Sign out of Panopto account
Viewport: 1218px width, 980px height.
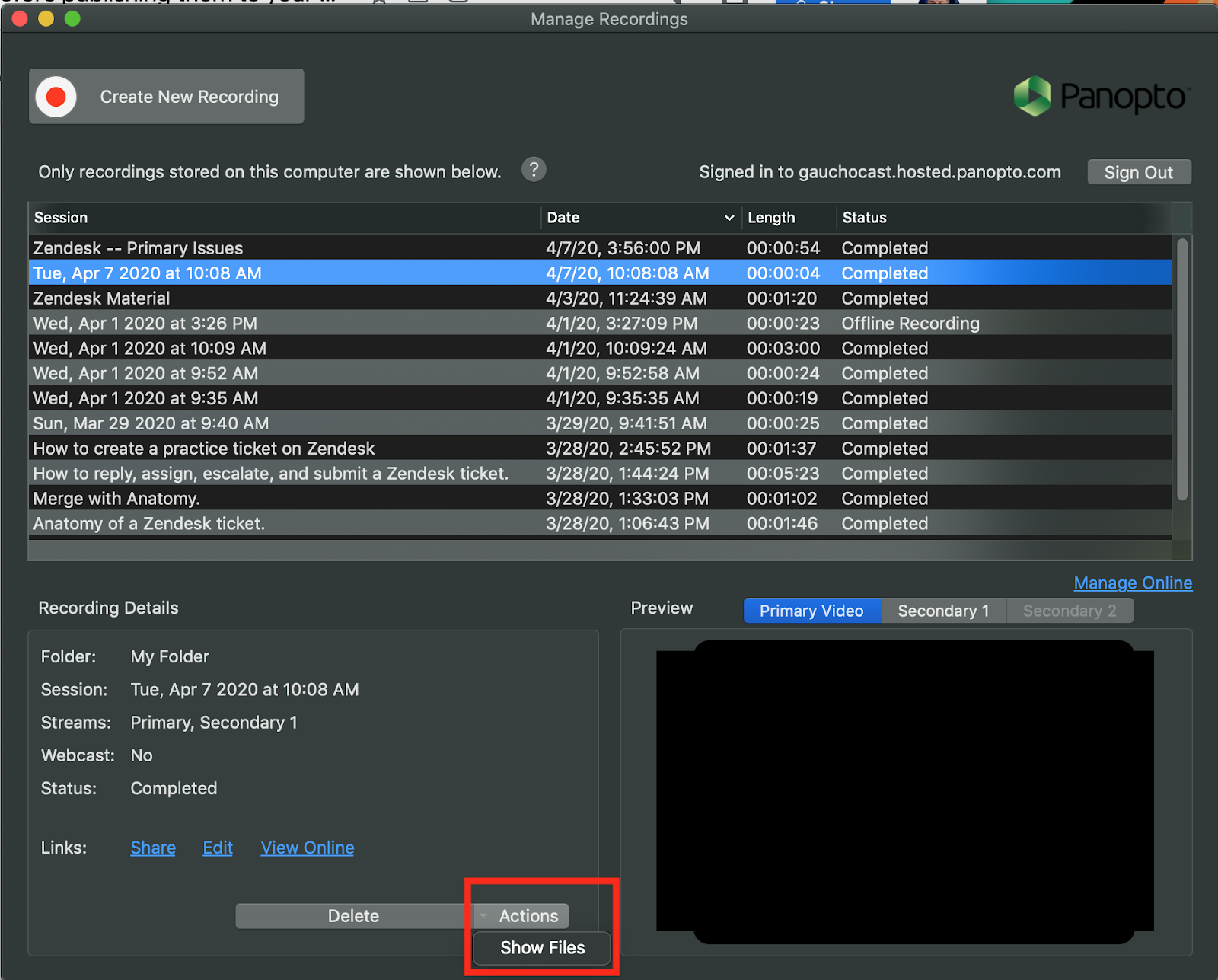(1139, 172)
